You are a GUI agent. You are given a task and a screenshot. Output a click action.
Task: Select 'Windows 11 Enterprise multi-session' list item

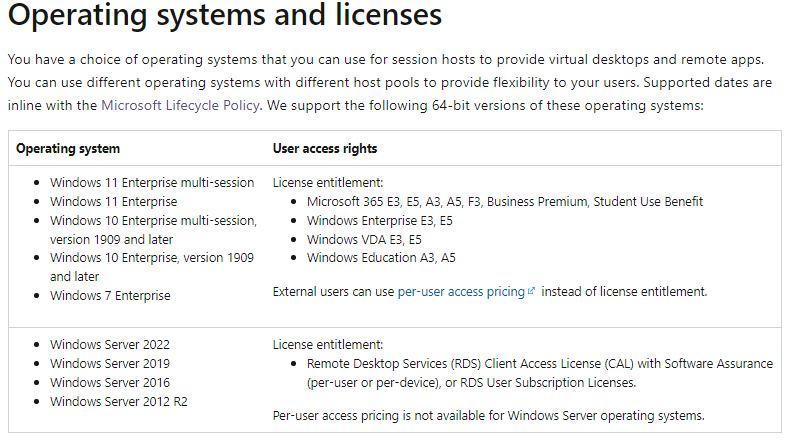tap(152, 183)
